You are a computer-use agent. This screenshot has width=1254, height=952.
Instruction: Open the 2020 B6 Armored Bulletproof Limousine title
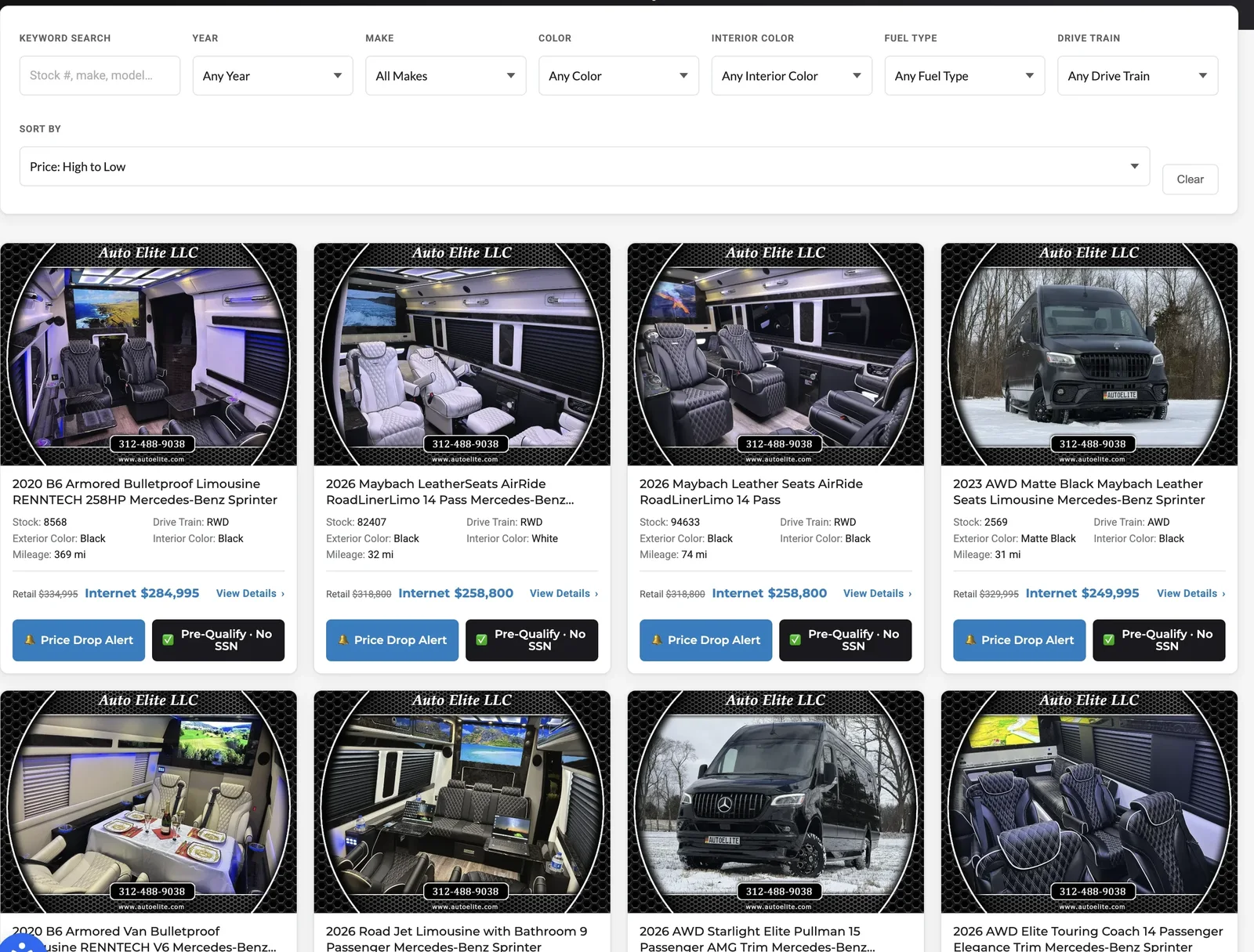(145, 492)
